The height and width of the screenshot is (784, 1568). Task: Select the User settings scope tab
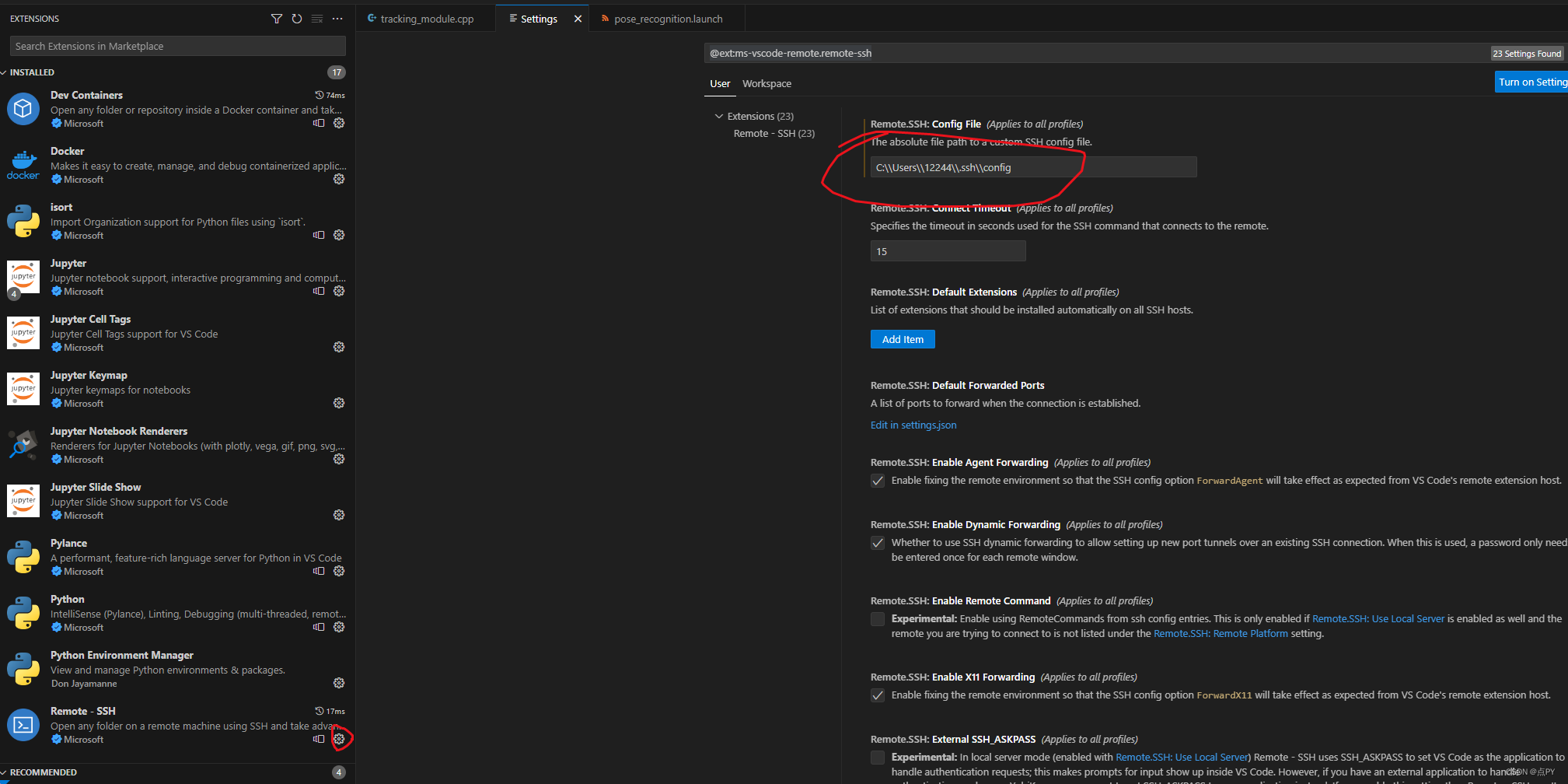coord(720,84)
